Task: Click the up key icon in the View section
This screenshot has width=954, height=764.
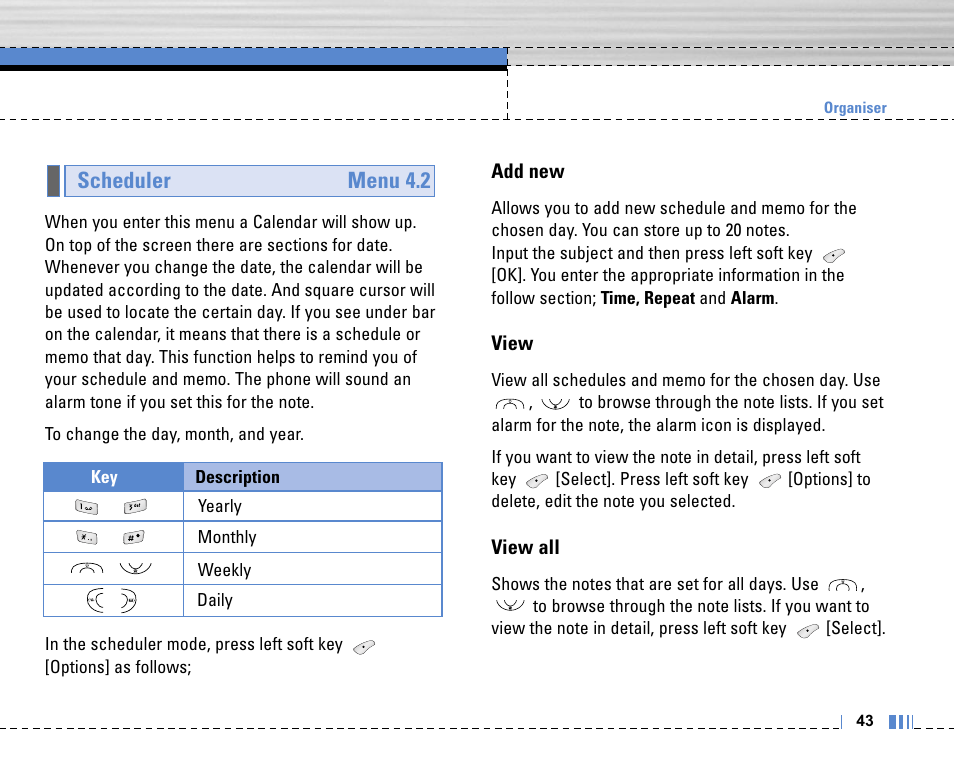Action: pyautogui.click(x=510, y=404)
